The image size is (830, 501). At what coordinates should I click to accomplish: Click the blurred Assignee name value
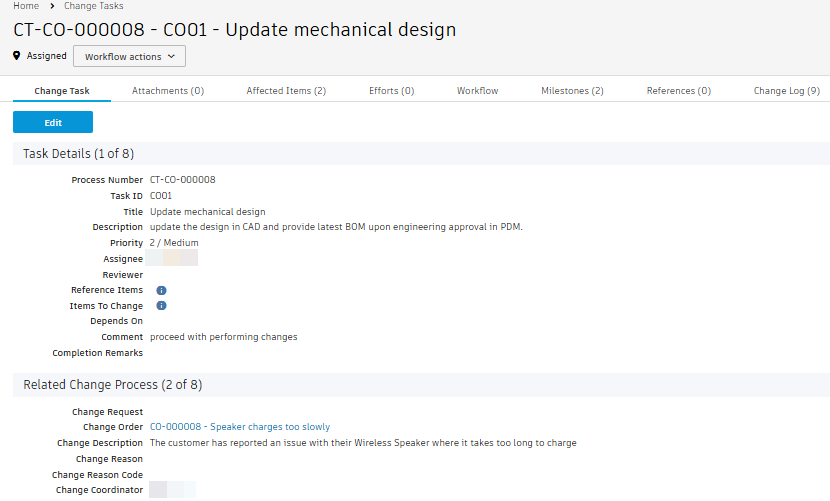click(173, 259)
